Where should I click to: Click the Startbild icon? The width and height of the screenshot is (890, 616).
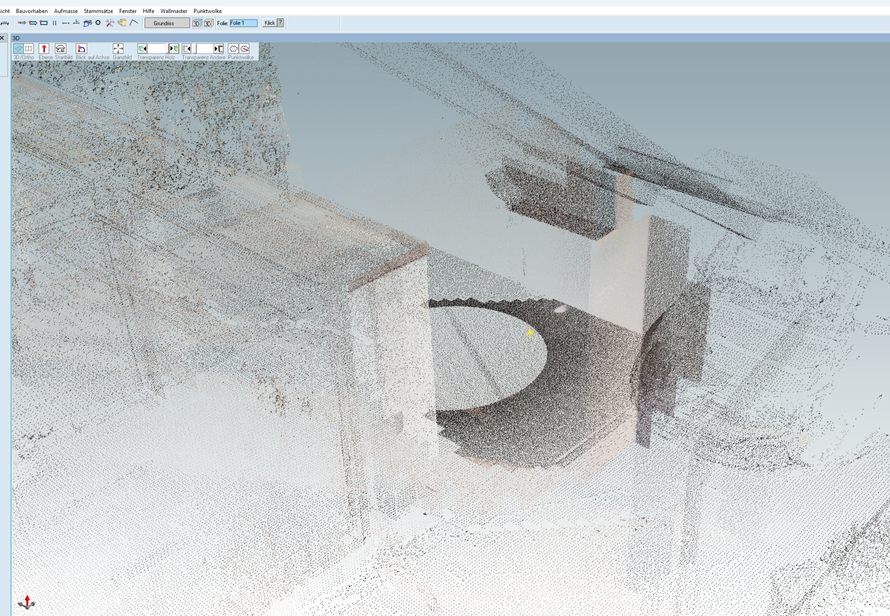pos(61,48)
